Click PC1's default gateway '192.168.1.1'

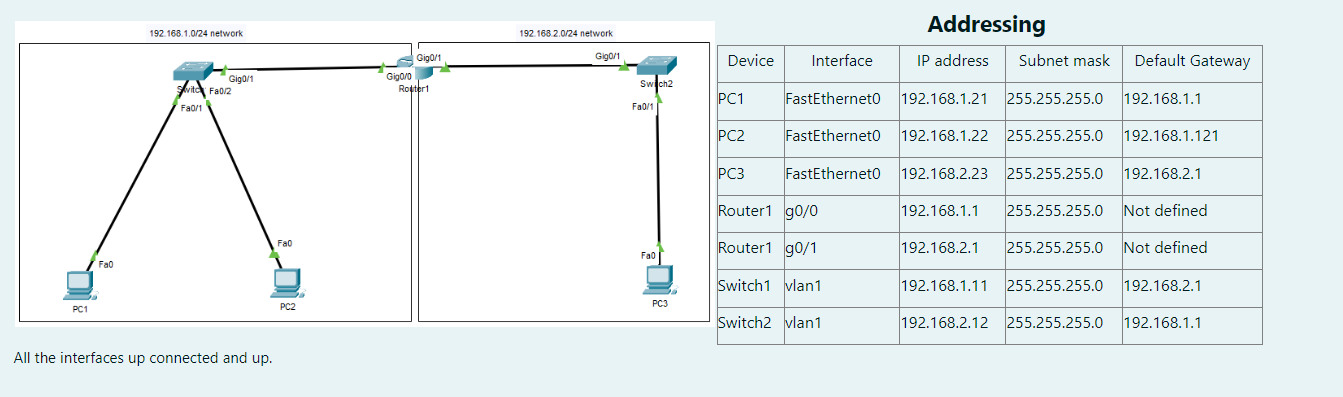(1162, 99)
